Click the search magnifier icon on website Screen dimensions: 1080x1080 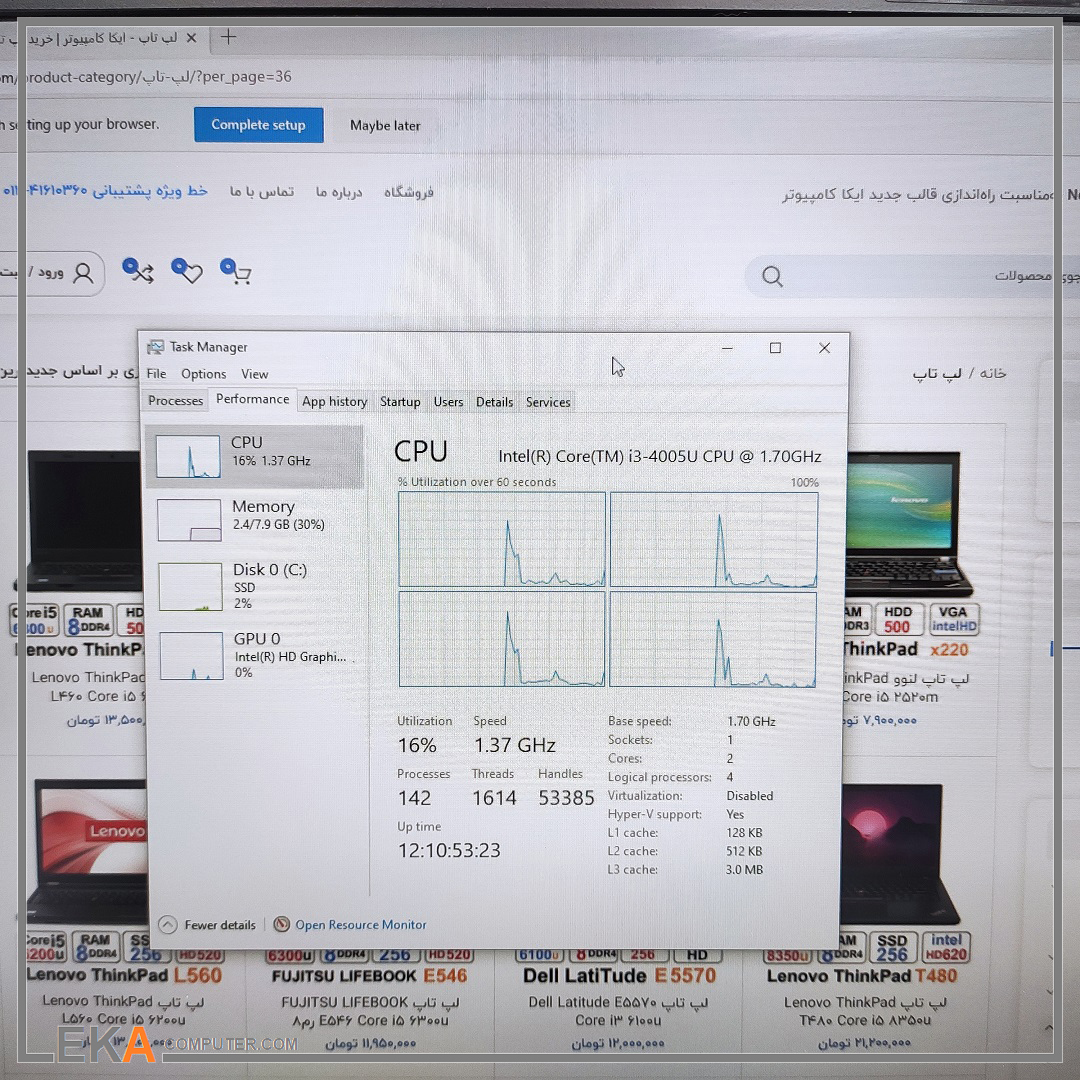click(x=772, y=277)
